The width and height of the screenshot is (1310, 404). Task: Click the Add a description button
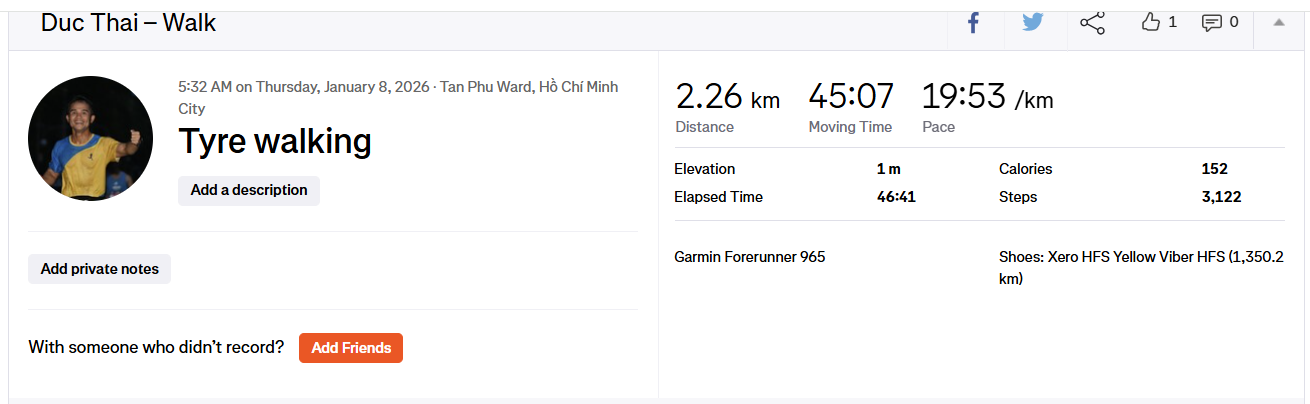click(249, 190)
